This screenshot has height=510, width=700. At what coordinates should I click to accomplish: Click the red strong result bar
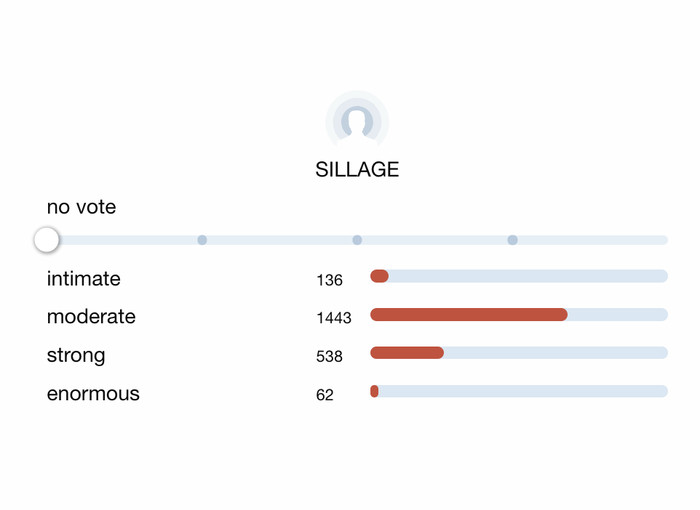tap(407, 353)
